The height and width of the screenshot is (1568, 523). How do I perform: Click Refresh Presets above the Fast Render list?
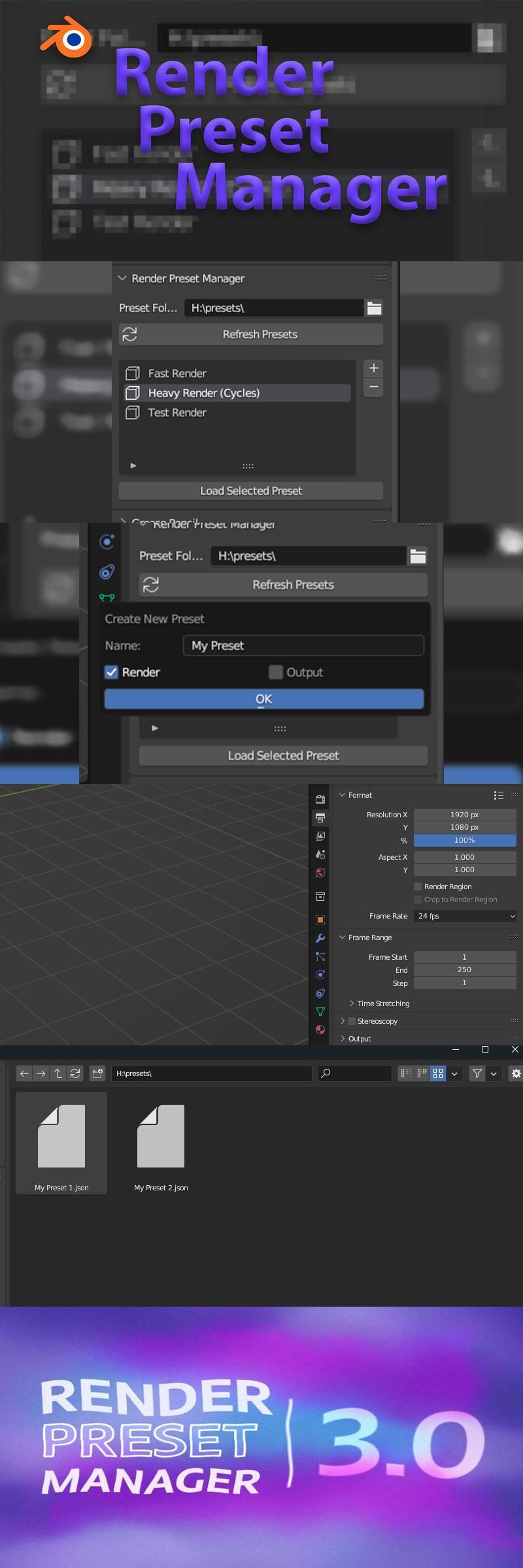coord(251,335)
